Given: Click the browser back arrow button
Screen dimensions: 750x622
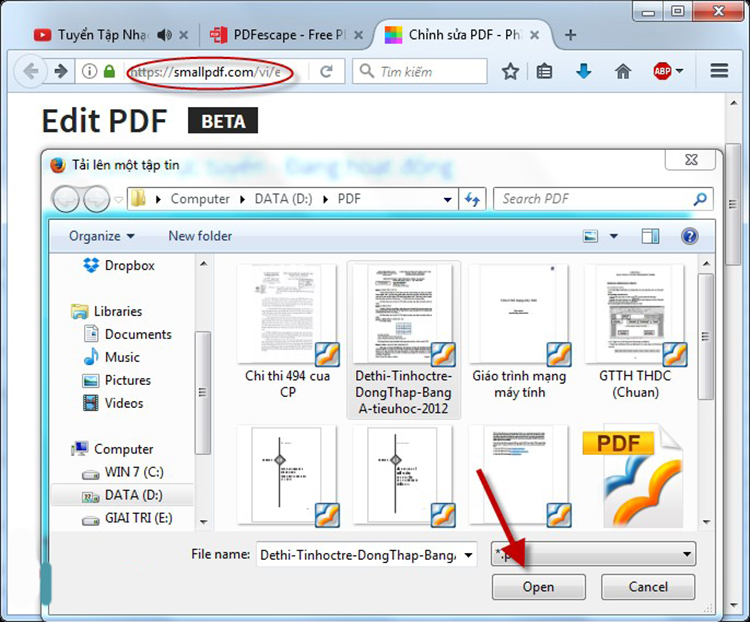Looking at the screenshot, I should (x=31, y=72).
